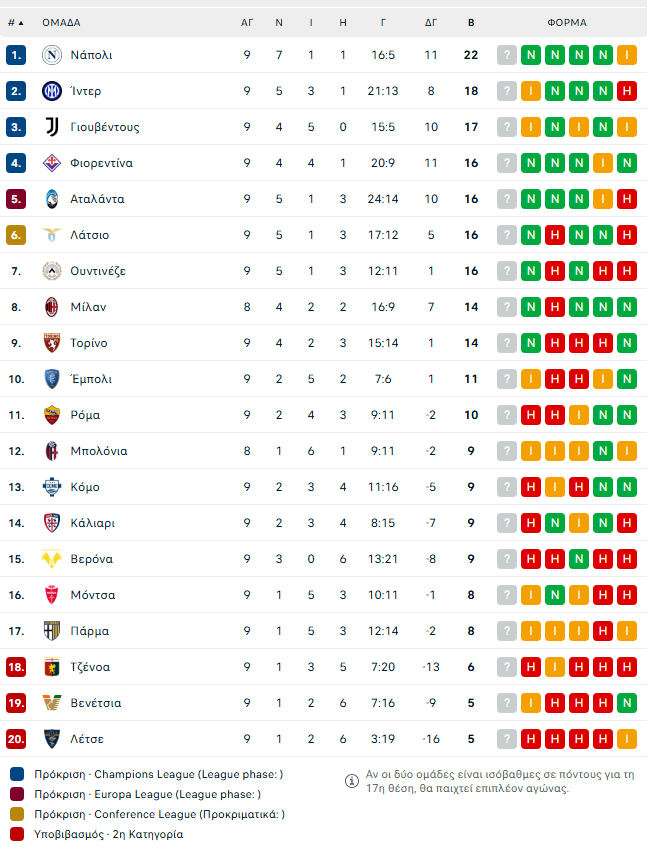Screen dimensions: 649x855
Task: Click the ΟΜΑΔΑ column header
Action: pyautogui.click(x=61, y=22)
